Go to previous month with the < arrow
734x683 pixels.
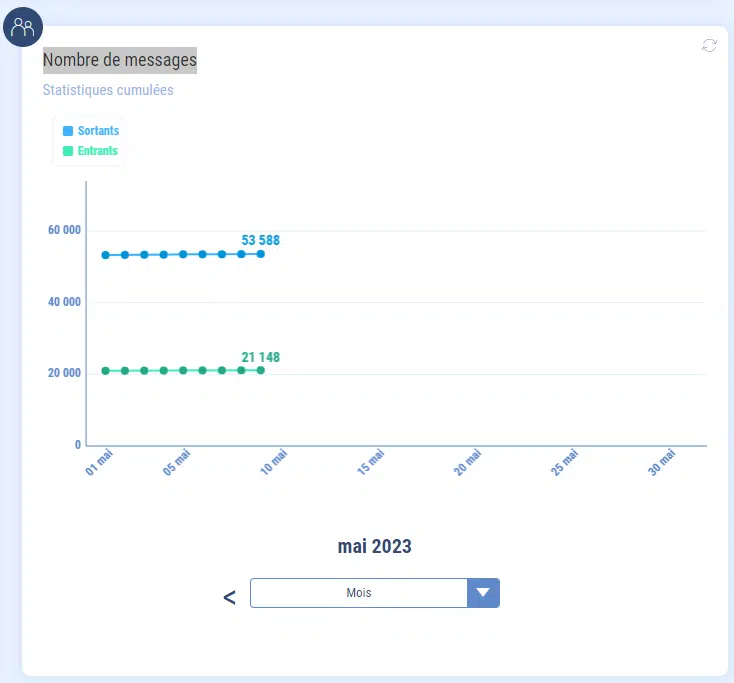[x=229, y=597]
